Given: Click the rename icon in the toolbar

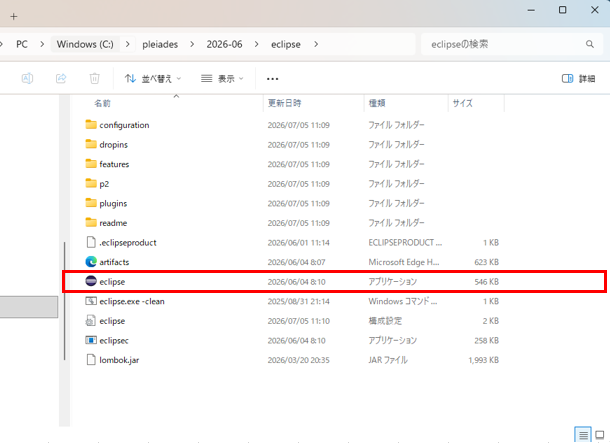Looking at the screenshot, I should [27, 79].
